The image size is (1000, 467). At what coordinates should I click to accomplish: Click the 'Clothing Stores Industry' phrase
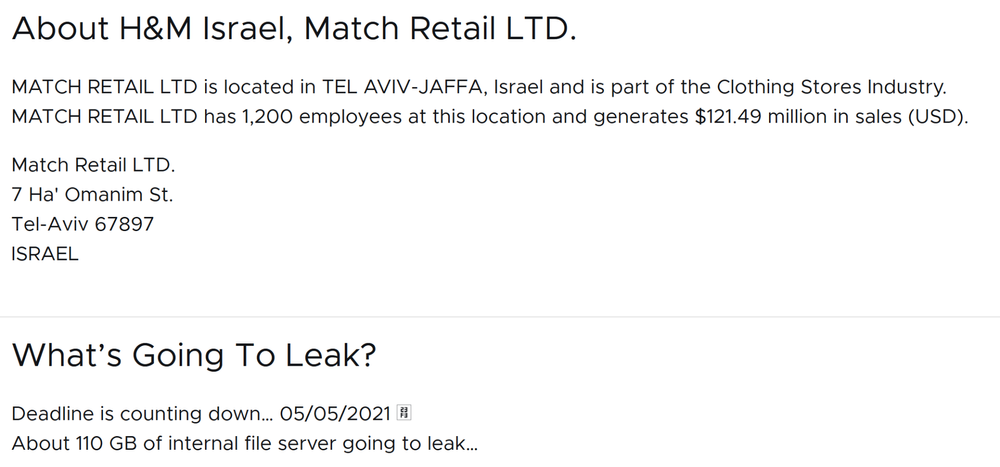(x=831, y=87)
